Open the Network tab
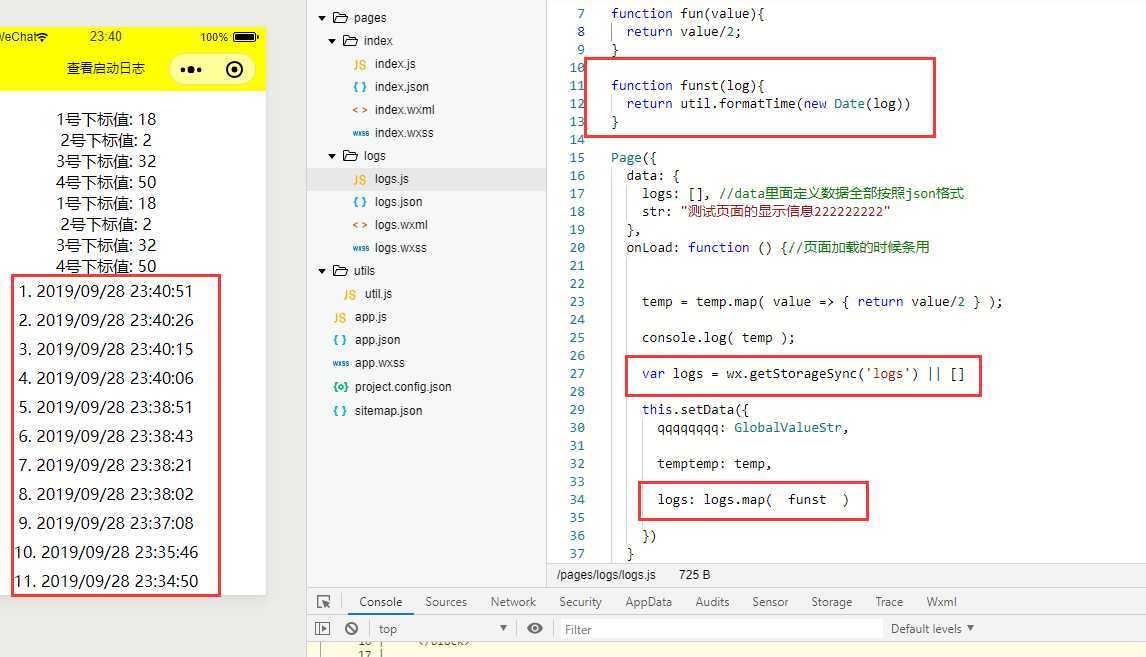 (x=513, y=601)
